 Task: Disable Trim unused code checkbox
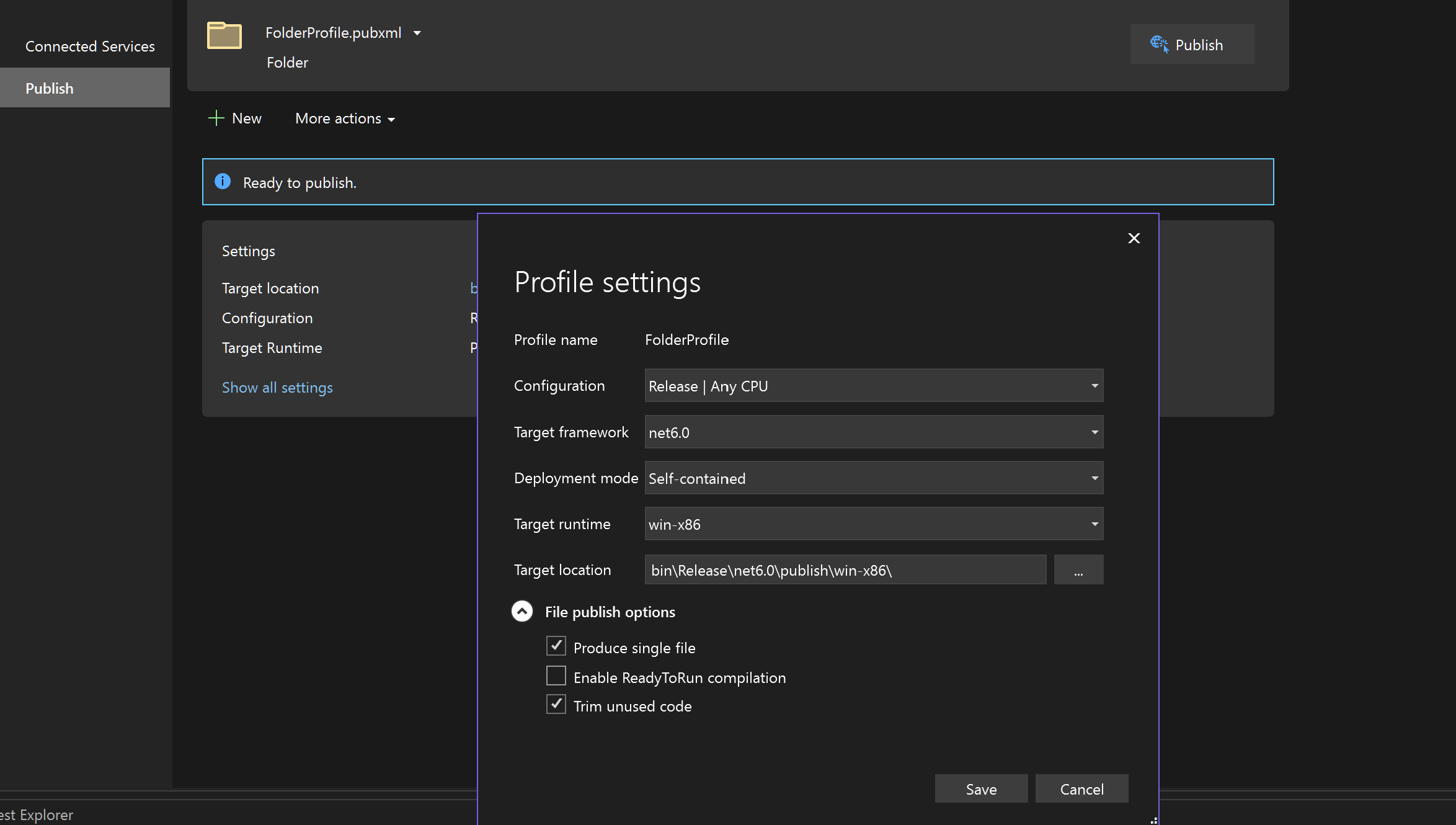point(556,705)
